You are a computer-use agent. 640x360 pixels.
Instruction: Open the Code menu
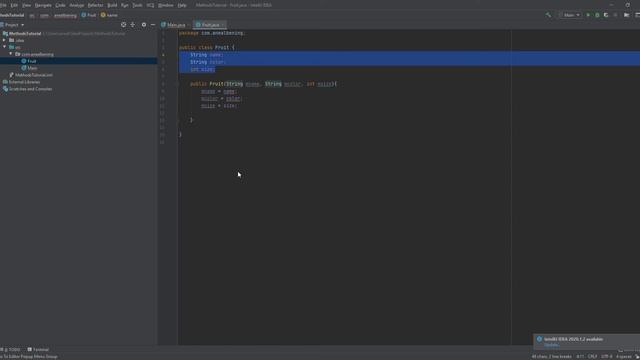pyautogui.click(x=60, y=5)
